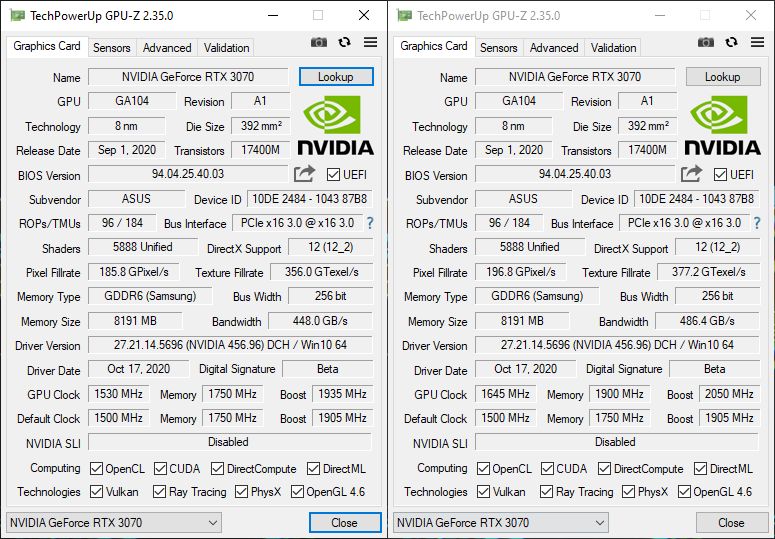The width and height of the screenshot is (775, 539).
Task: Click the screenshot camera icon in right GPU-Z window
Action: (x=706, y=42)
